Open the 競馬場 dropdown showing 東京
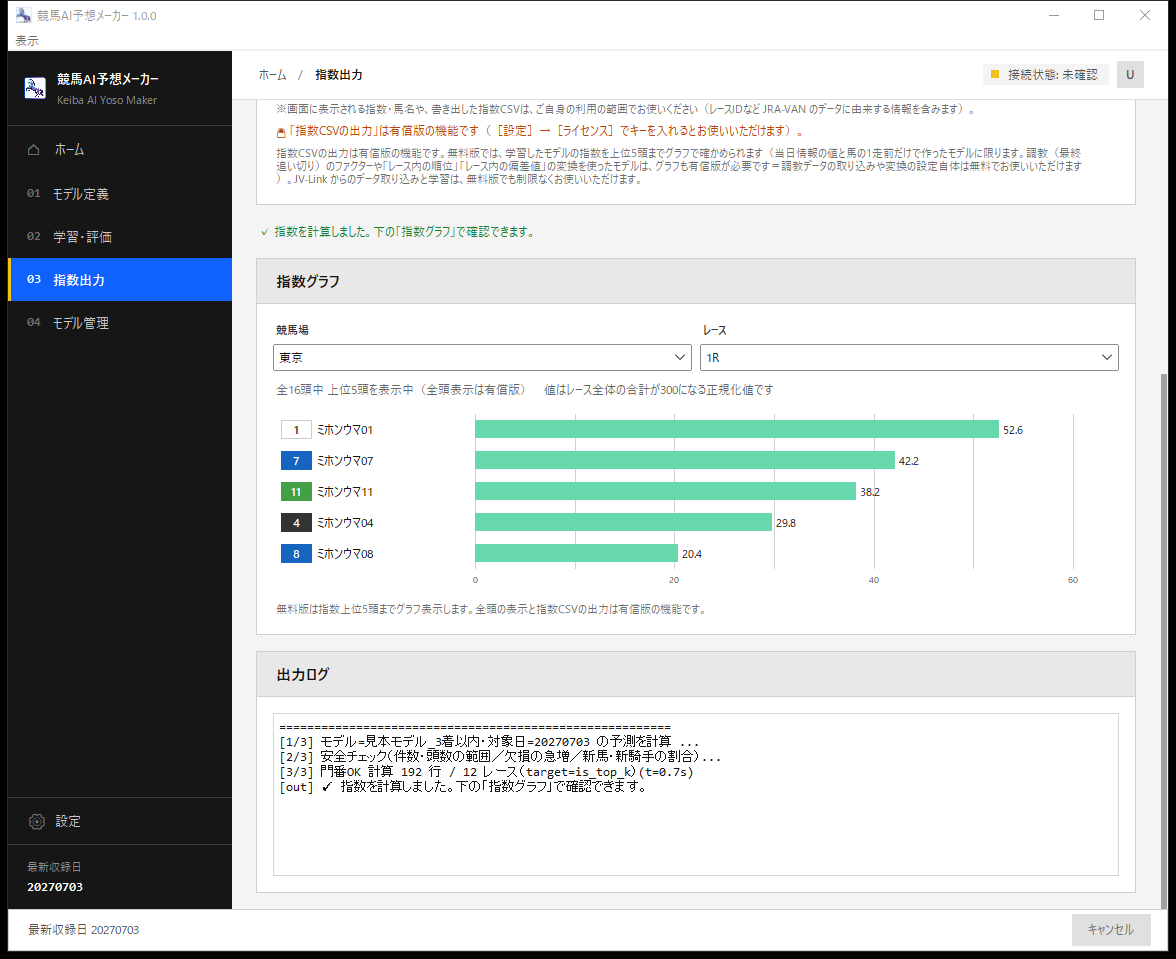Image resolution: width=1176 pixels, height=959 pixels. point(482,358)
